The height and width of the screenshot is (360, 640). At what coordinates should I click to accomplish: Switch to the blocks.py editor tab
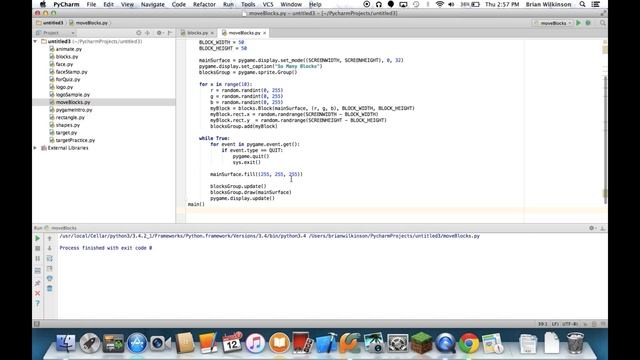pyautogui.click(x=197, y=33)
